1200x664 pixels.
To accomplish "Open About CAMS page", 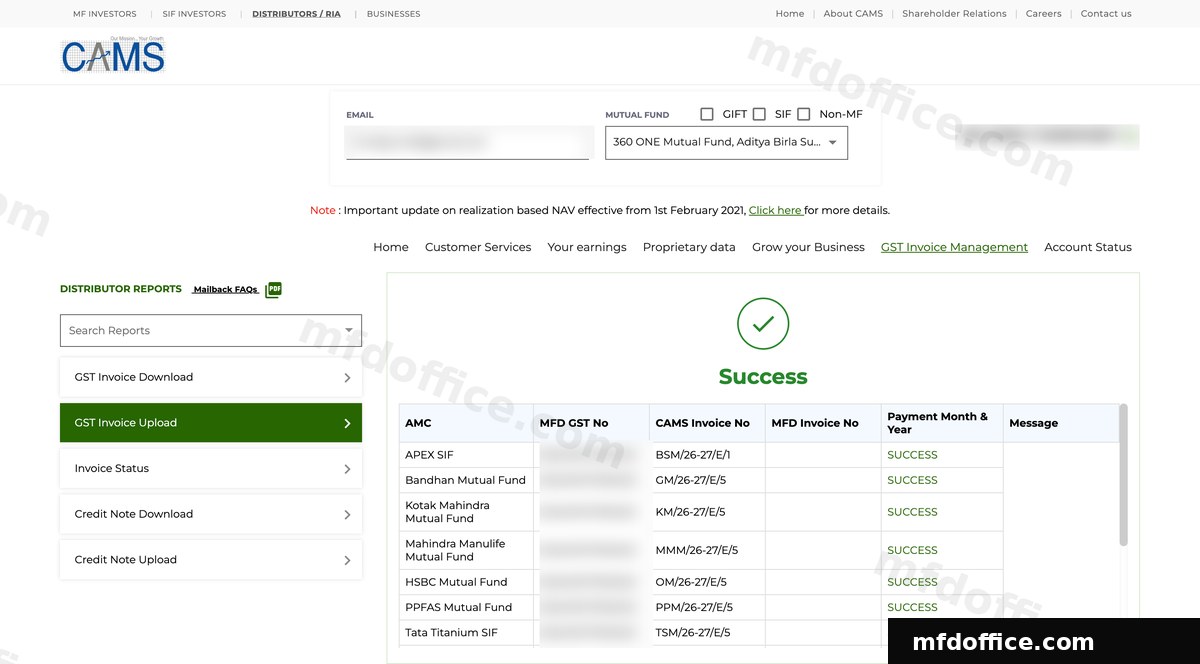I will pos(853,14).
